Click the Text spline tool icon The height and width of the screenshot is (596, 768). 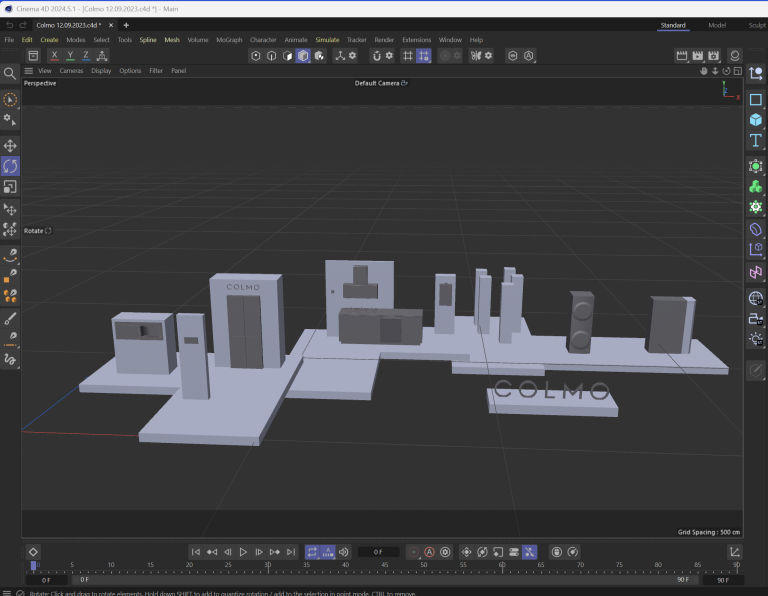point(756,141)
